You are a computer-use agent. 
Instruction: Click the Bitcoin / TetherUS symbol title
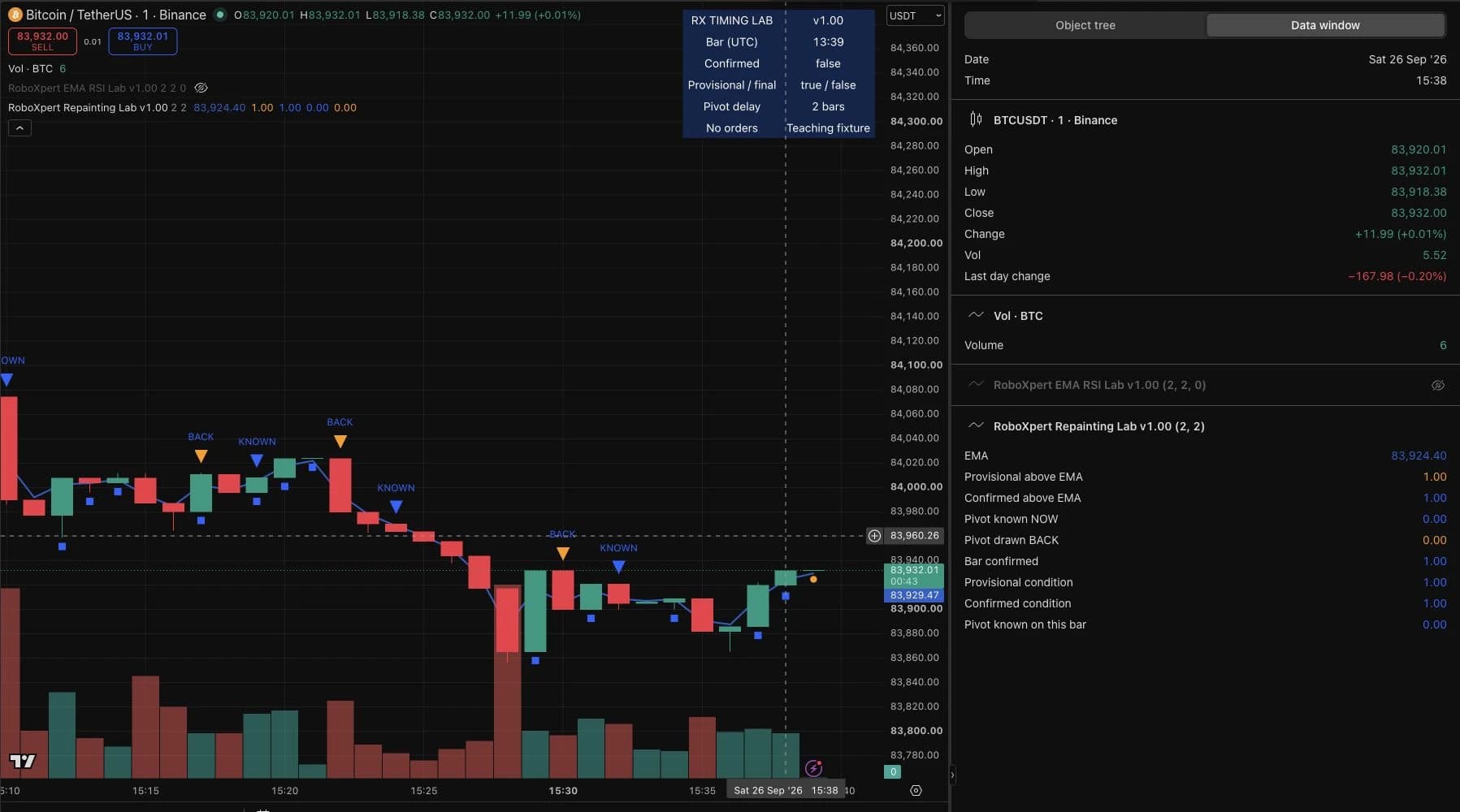click(116, 15)
